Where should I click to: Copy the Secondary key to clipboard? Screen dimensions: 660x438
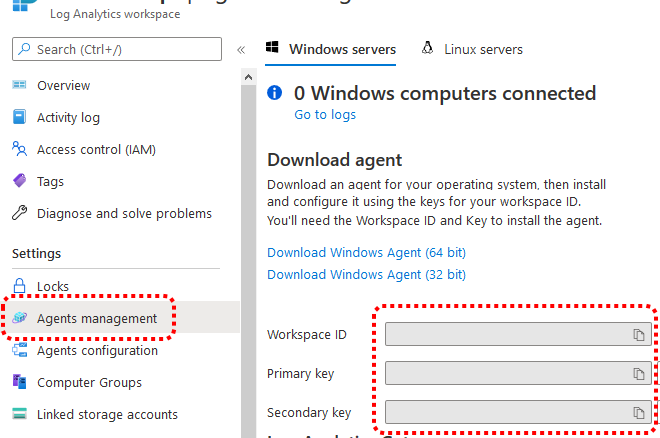[639, 412]
